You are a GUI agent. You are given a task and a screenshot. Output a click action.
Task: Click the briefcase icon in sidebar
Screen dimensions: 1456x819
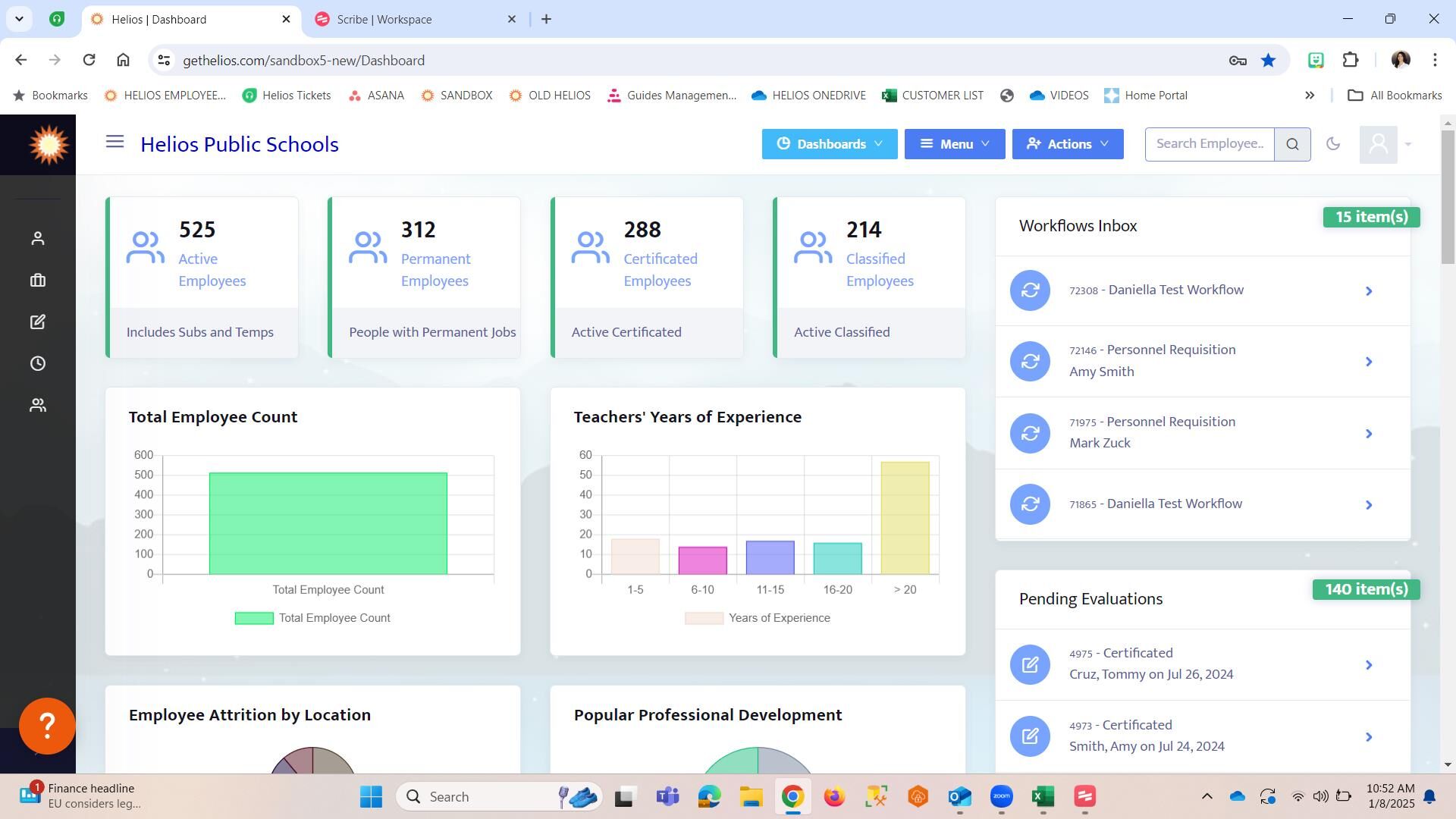pos(37,281)
